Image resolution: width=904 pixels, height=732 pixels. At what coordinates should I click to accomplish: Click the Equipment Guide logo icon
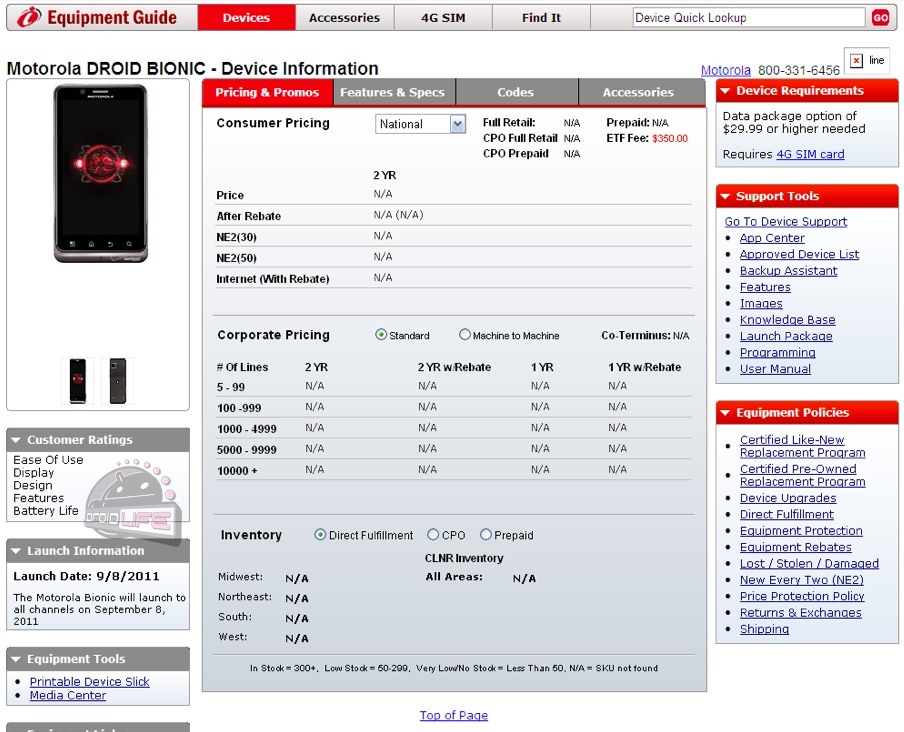tap(29, 18)
